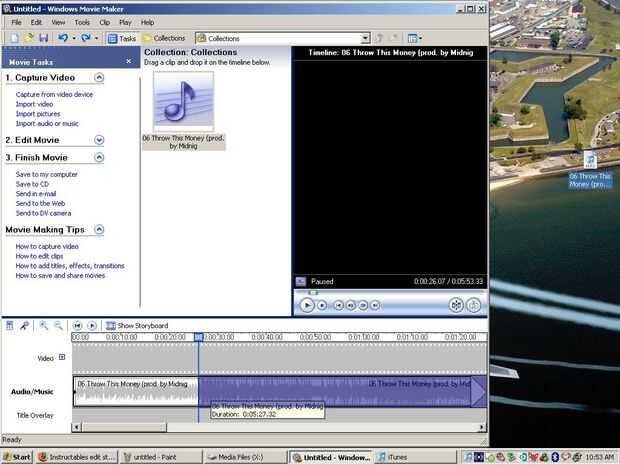Click the Redo arrow icon
The height and width of the screenshot is (465, 620).
click(x=85, y=38)
